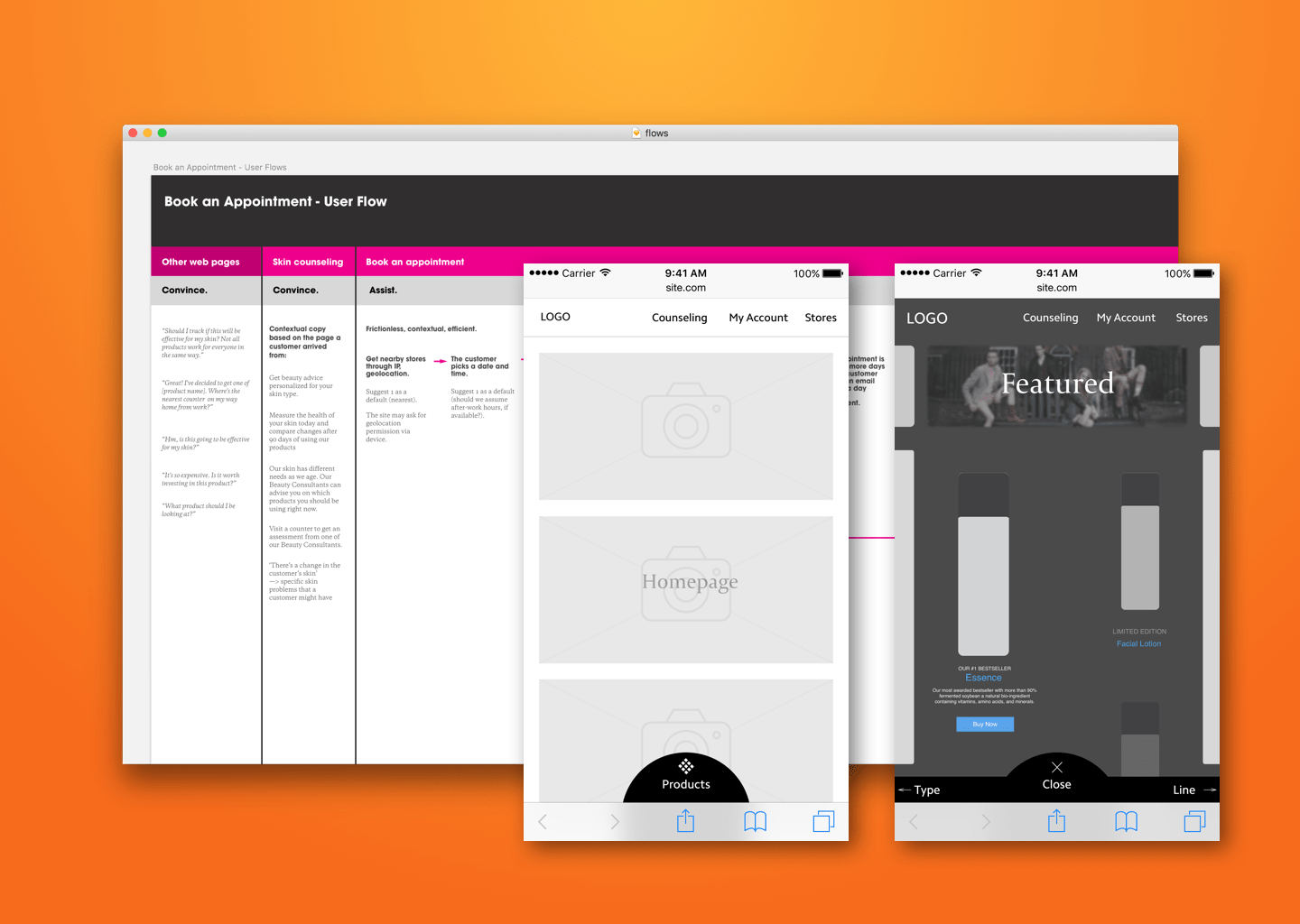Click 'LIMITED EDITION' label
The width and height of the screenshot is (1300, 924).
[x=1139, y=632]
